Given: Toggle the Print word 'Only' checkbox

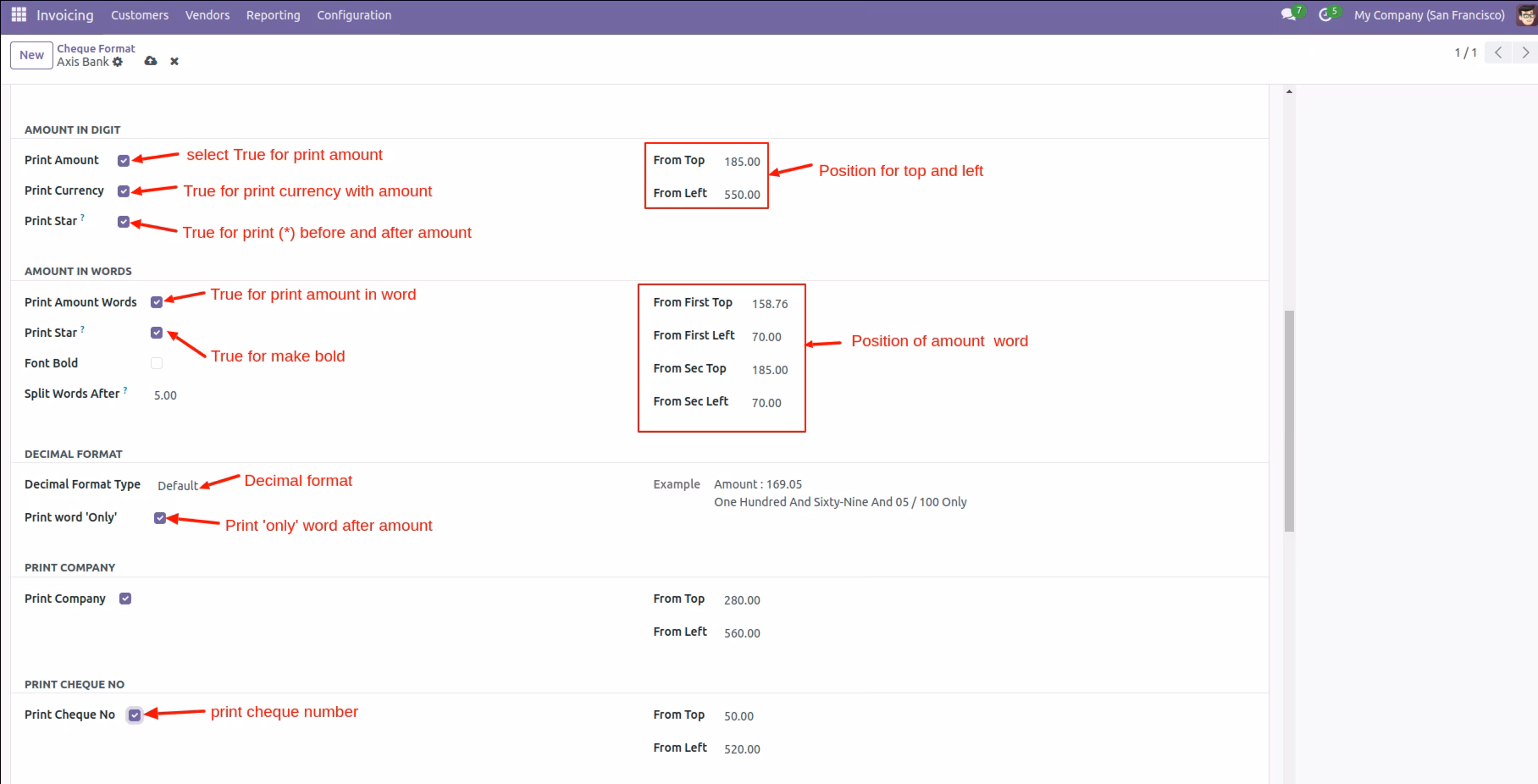Looking at the screenshot, I should [x=160, y=518].
